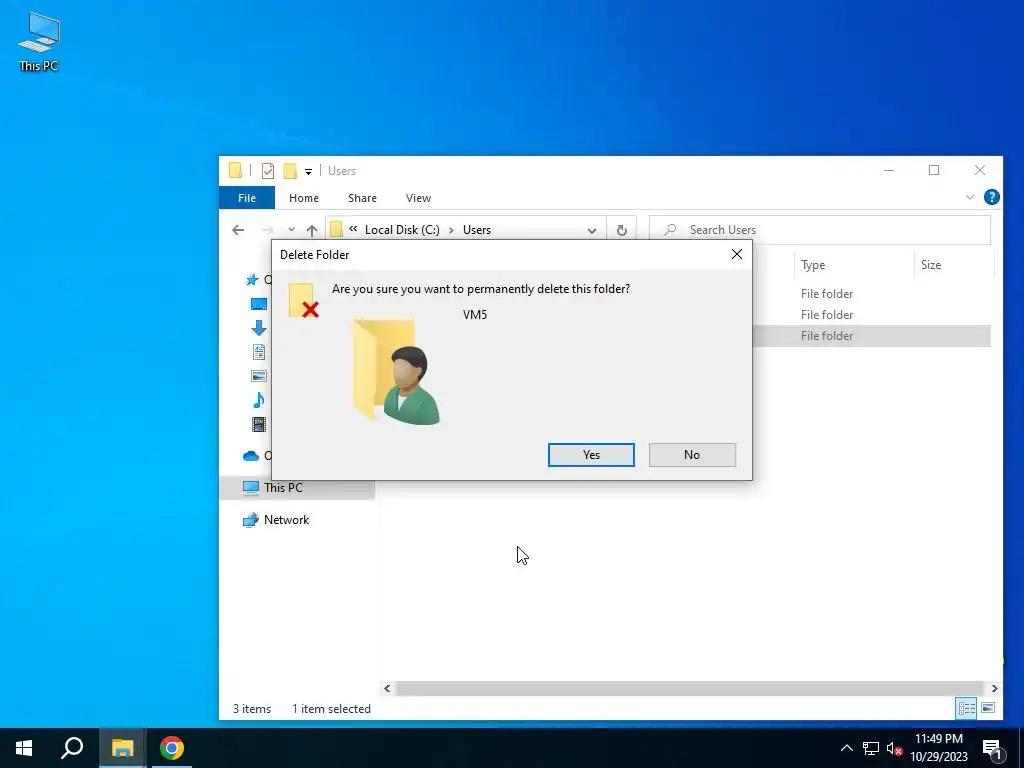This screenshot has height=768, width=1024.
Task: Open the Home ribbon tab
Action: coord(304,198)
